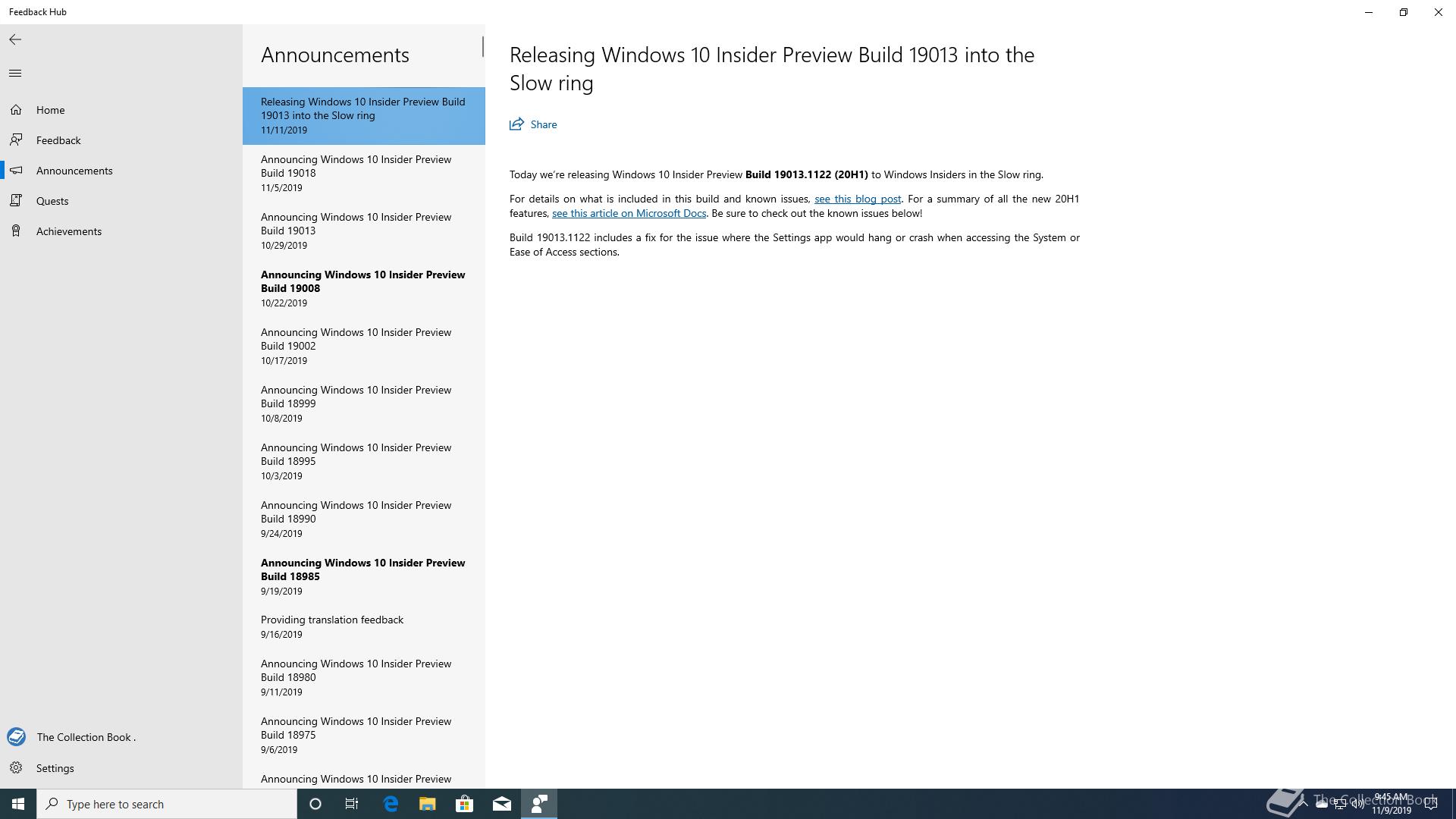Open unread announcement for Build 19008
This screenshot has height=819, width=1456.
pyautogui.click(x=364, y=288)
